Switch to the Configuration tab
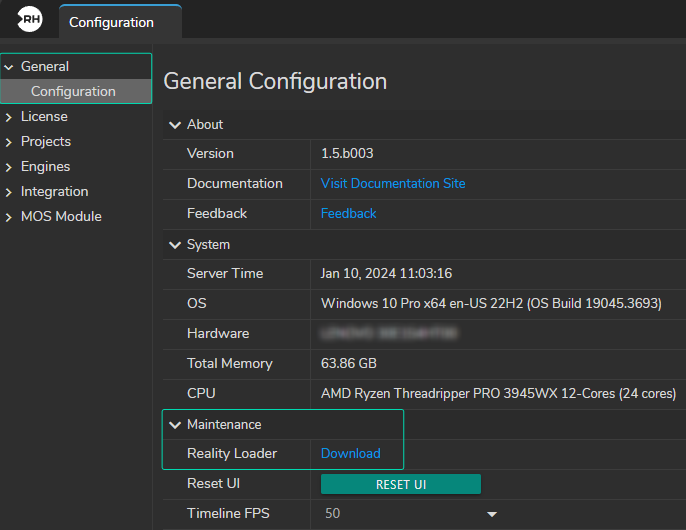 [x=111, y=22]
